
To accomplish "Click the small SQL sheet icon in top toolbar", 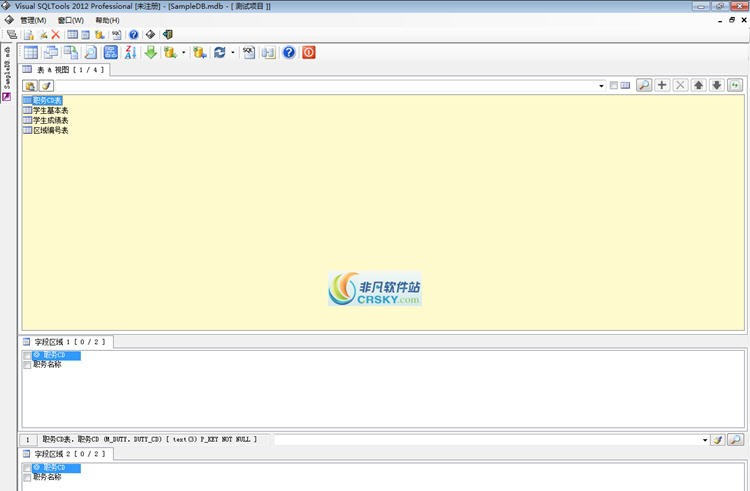I will click(116, 34).
